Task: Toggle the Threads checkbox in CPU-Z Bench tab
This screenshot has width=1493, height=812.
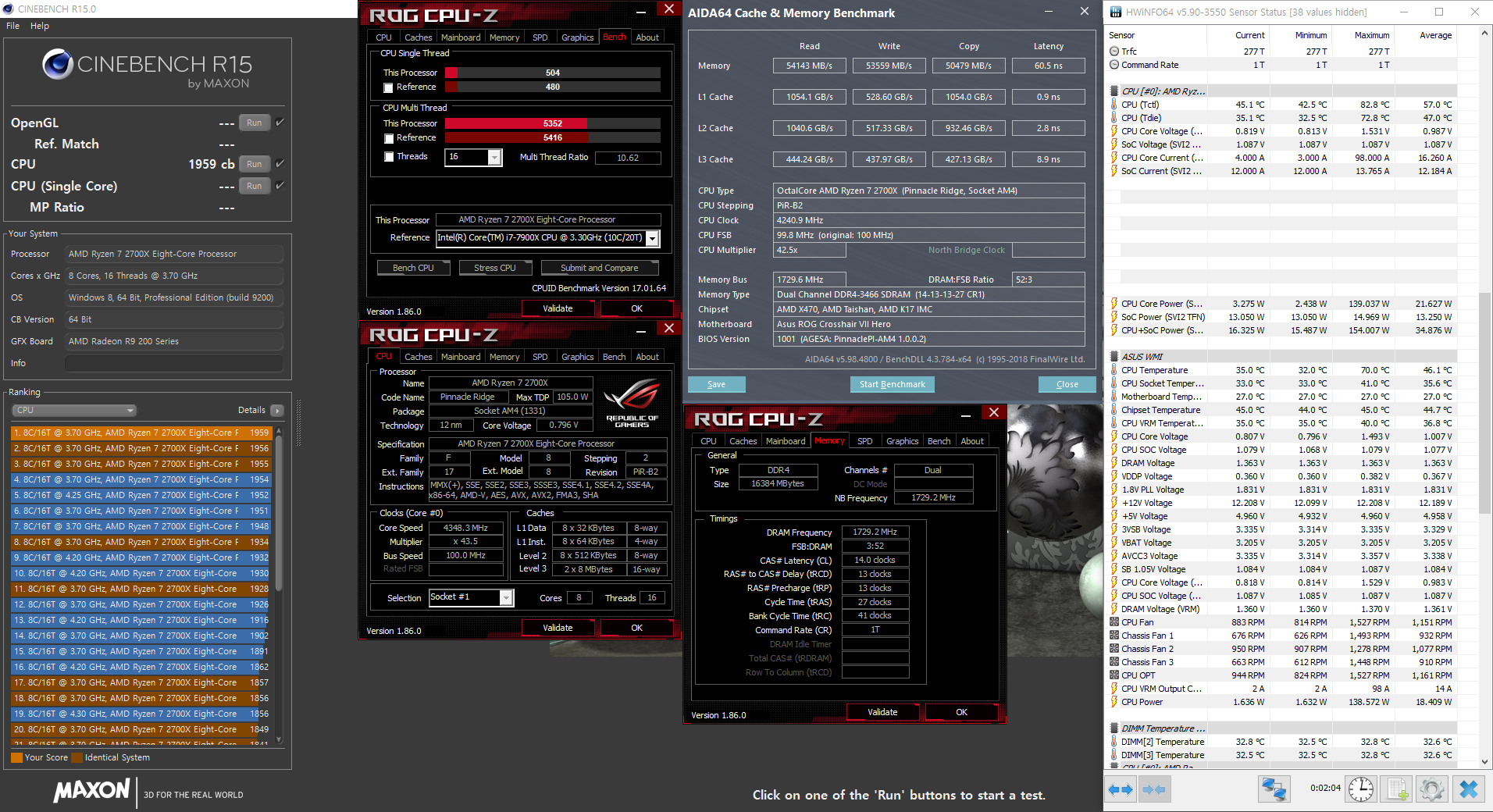Action: pyautogui.click(x=388, y=156)
